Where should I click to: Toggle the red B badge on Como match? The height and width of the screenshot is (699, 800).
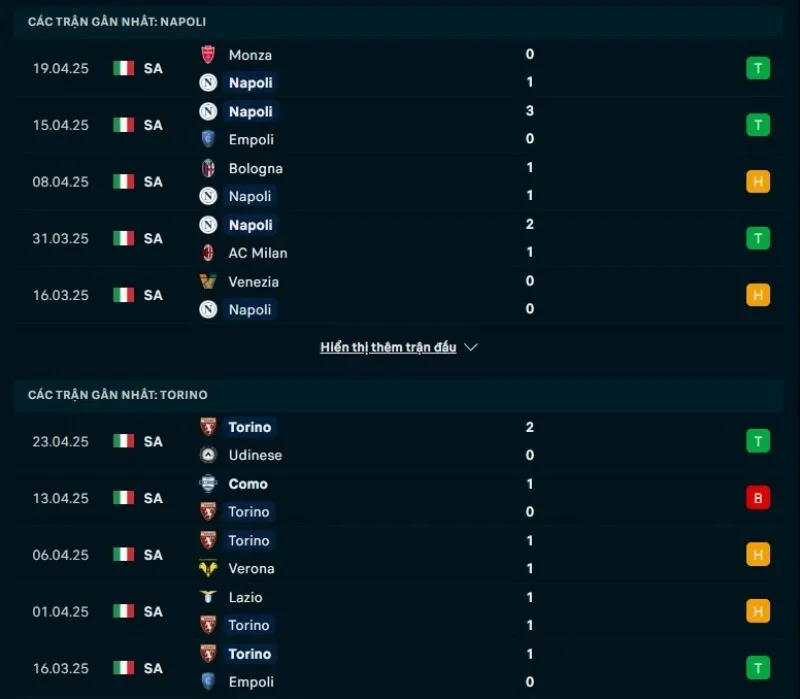(758, 497)
